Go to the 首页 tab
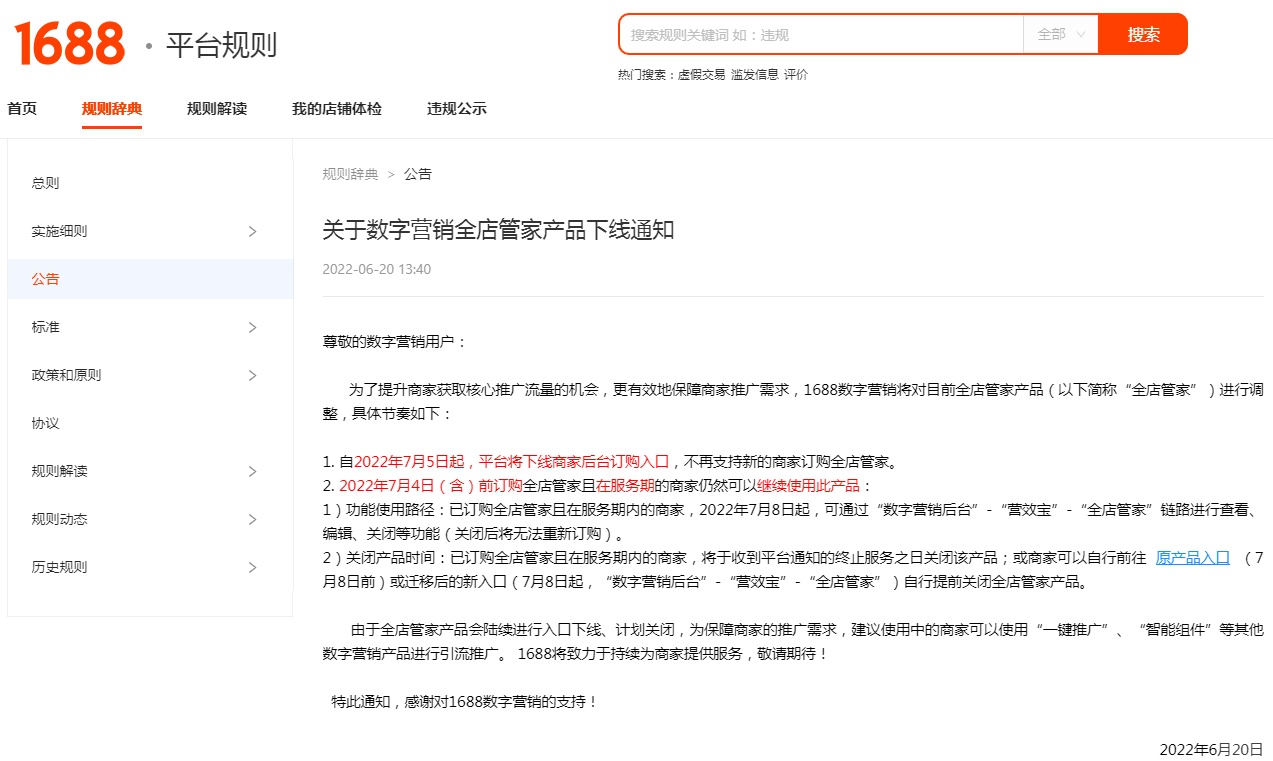The height and width of the screenshot is (761, 1273). click(x=22, y=109)
